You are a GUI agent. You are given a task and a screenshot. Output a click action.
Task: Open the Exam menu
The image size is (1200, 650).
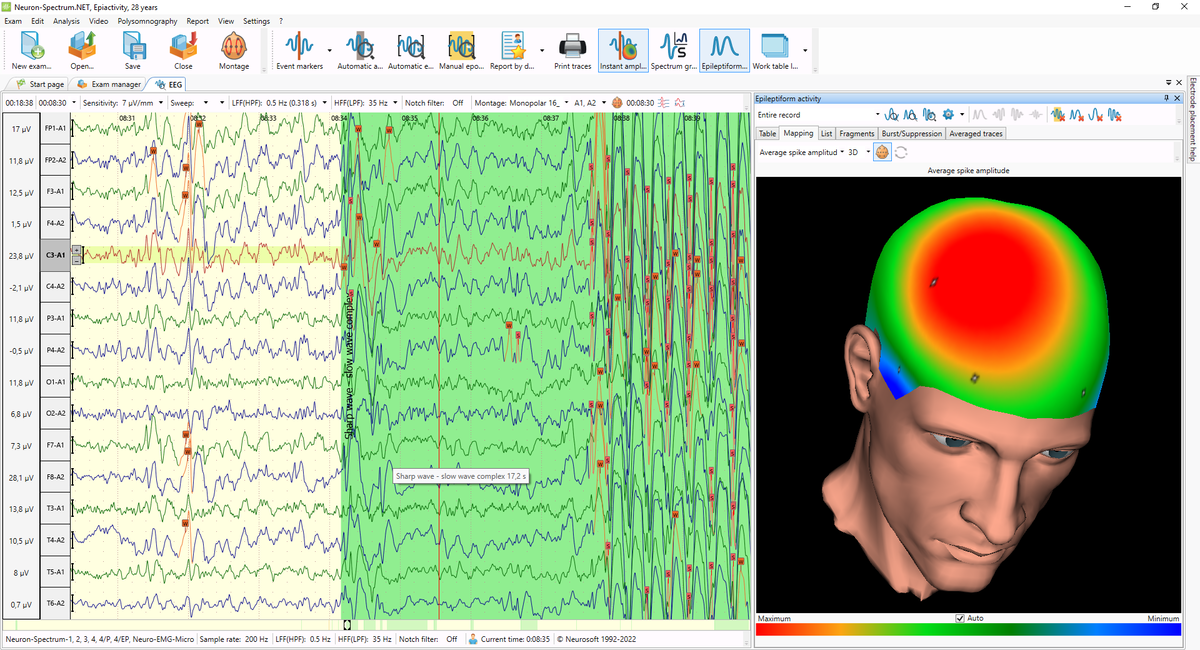(13, 21)
